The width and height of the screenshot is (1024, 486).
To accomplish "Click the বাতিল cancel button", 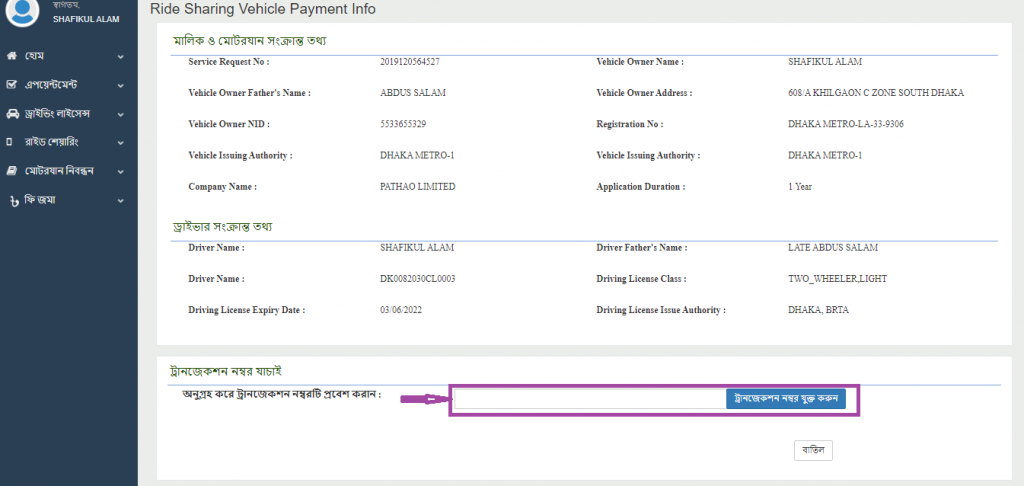I will click(812, 450).
